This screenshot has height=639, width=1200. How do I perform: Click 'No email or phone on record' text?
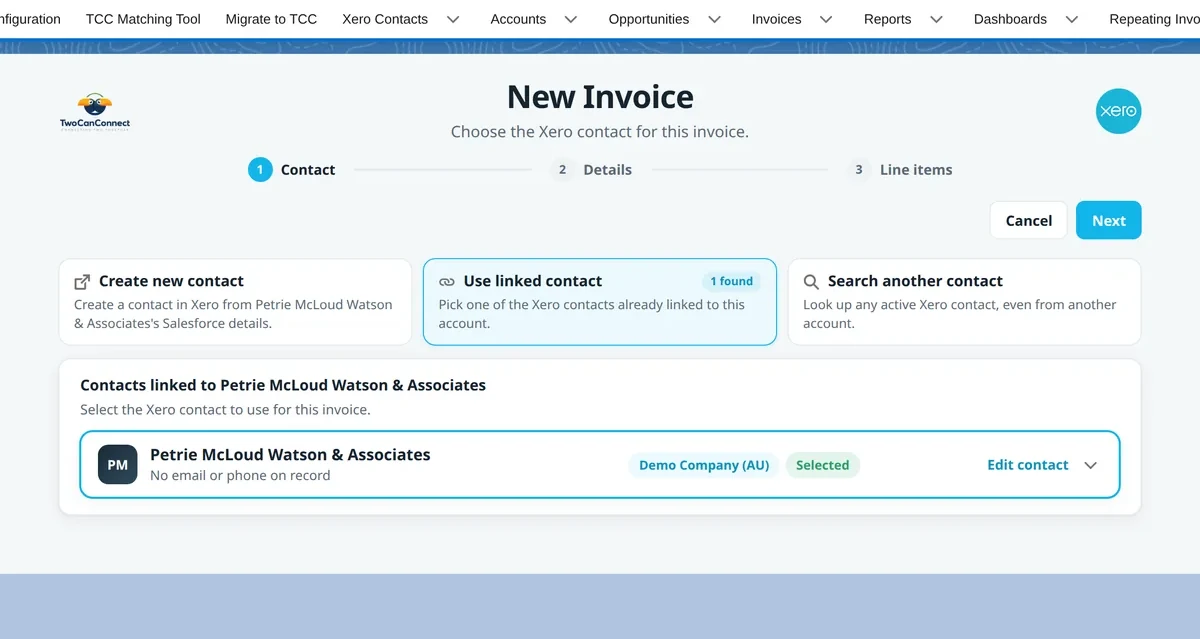pos(240,476)
